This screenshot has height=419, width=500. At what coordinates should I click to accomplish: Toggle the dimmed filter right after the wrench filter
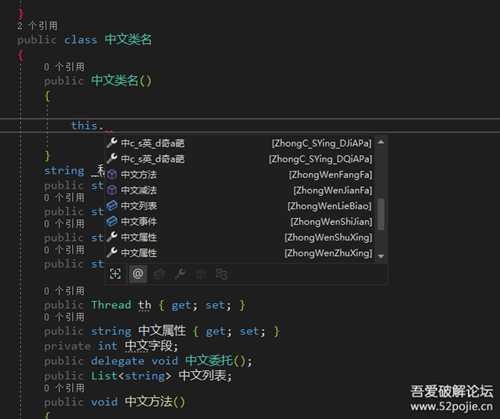point(201,274)
